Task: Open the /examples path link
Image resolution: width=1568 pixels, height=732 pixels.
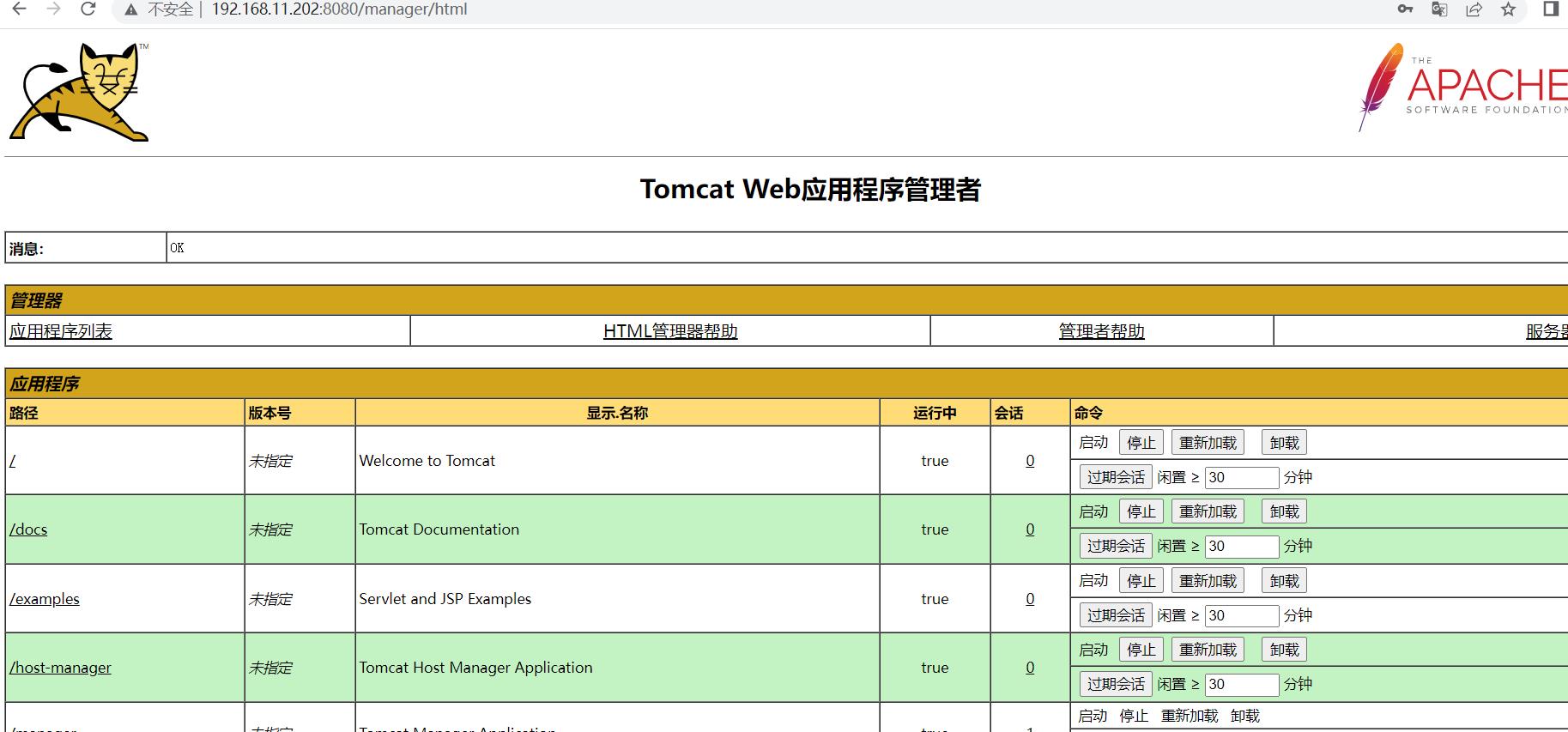Action: (x=45, y=599)
